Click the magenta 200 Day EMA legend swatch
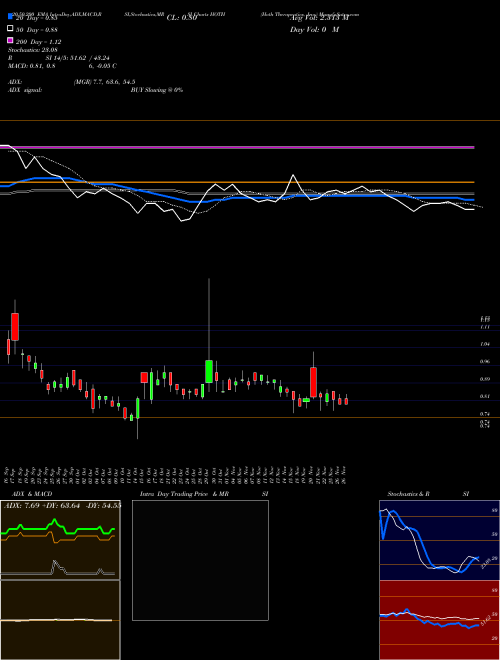The height and width of the screenshot is (660, 500). point(11,40)
